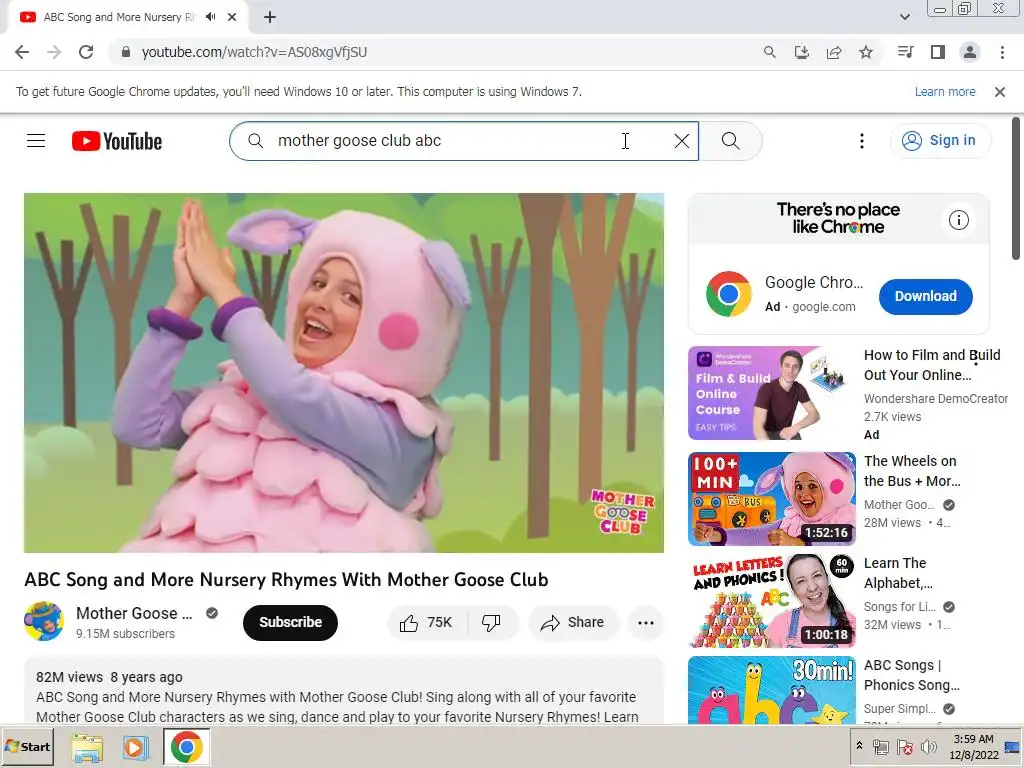Share the ABC Song video
This screenshot has width=1024, height=768.
[572, 622]
